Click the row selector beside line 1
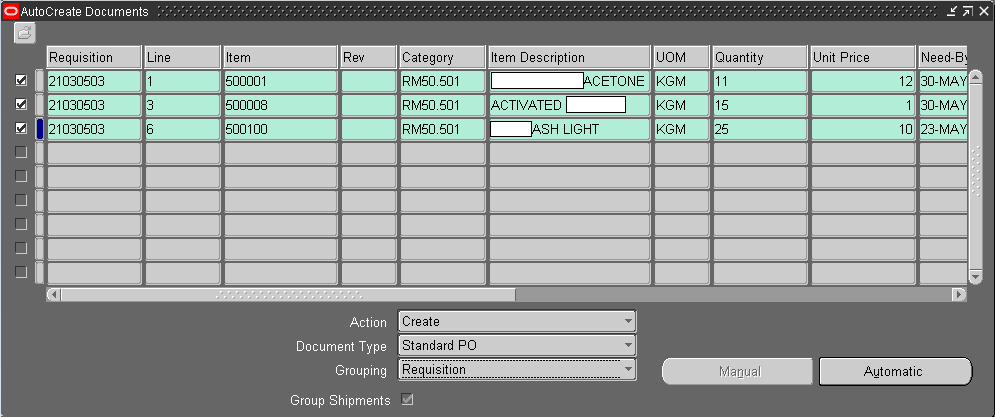Image resolution: width=995 pixels, height=417 pixels. pyautogui.click(x=40, y=81)
